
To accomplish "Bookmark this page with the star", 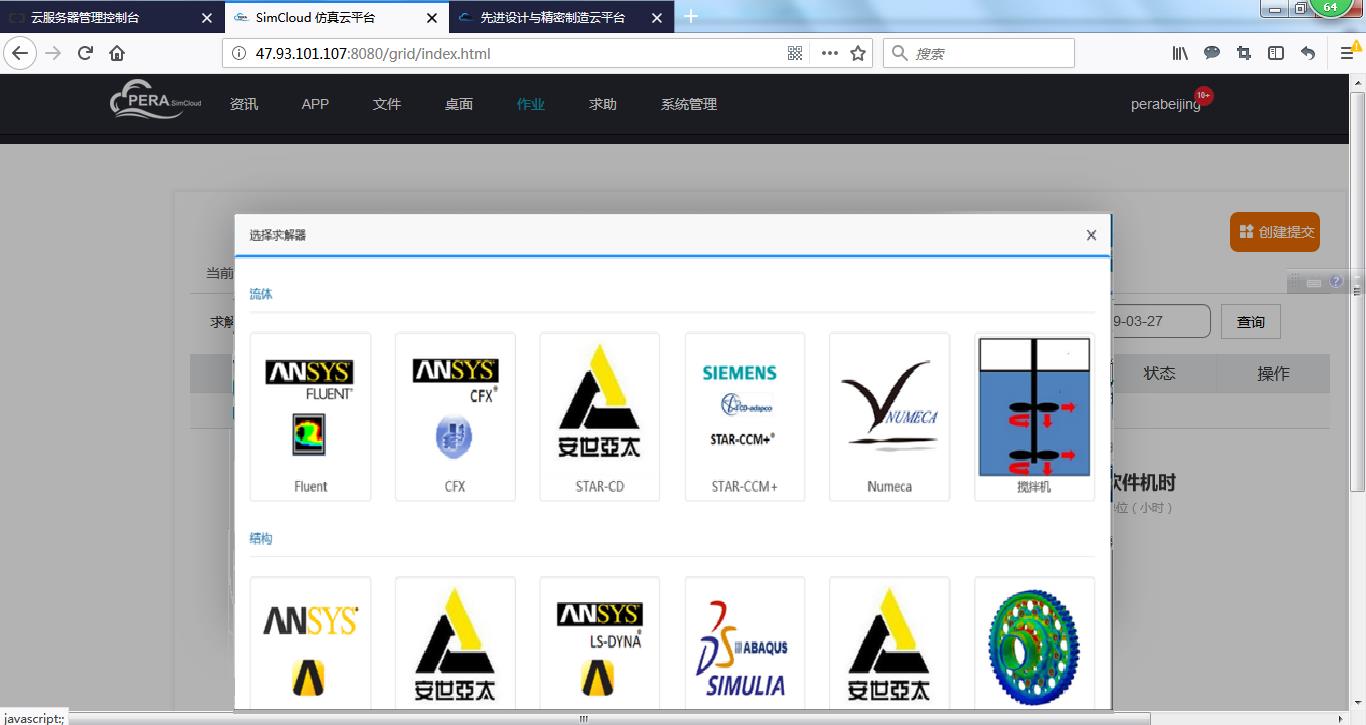I will [x=858, y=53].
